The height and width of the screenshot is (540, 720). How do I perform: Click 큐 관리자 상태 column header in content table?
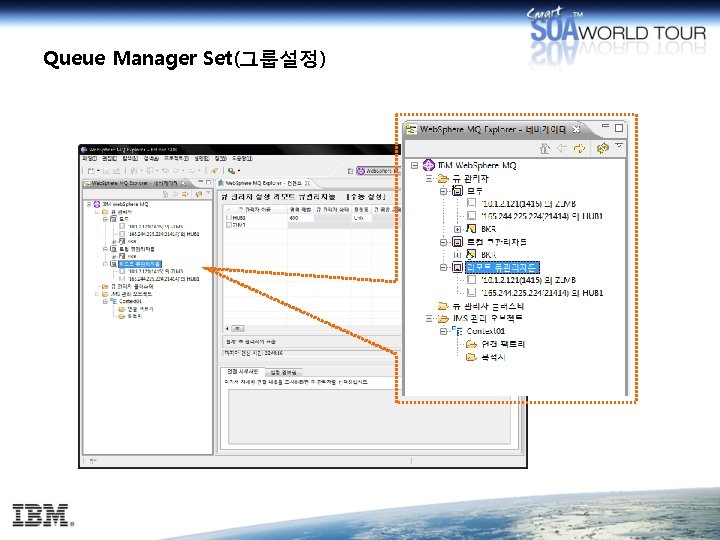(333, 209)
